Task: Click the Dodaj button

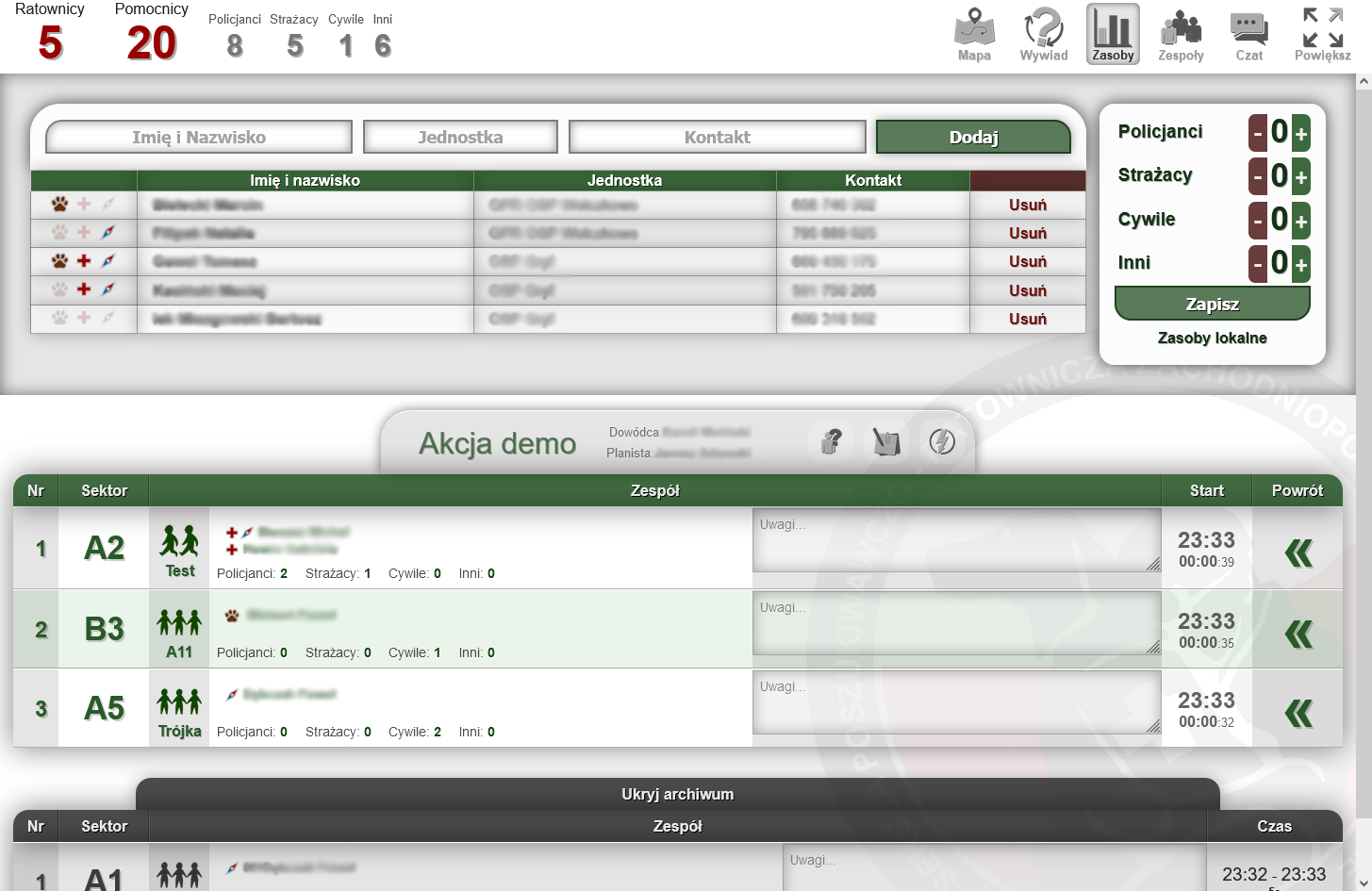Action: click(973, 137)
